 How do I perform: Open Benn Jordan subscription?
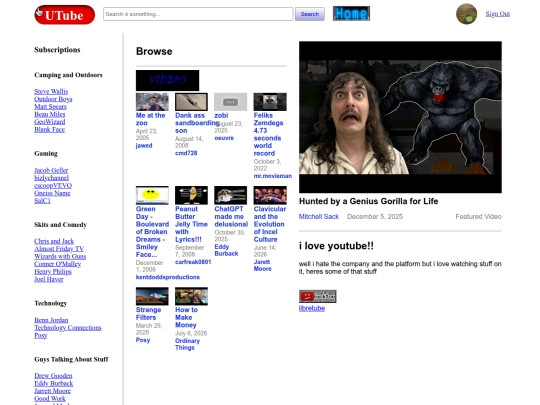pos(51,320)
